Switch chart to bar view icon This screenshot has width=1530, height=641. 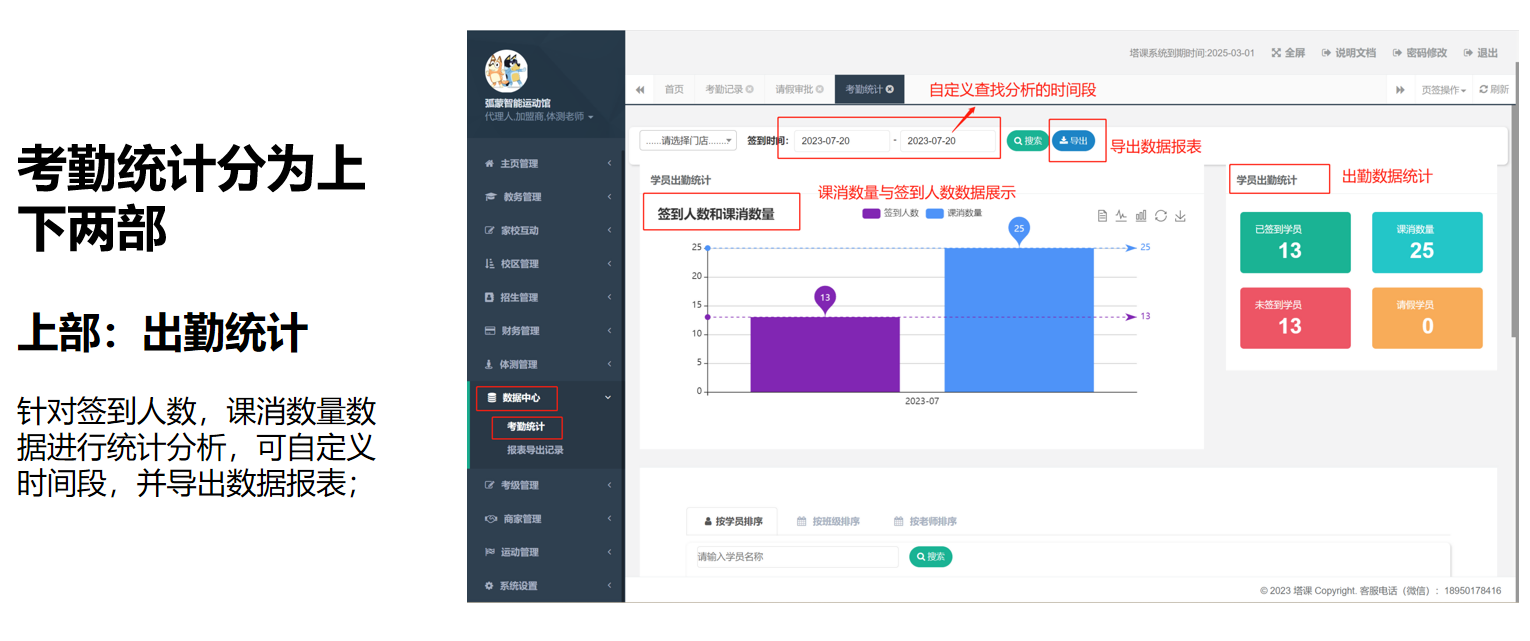click(x=1141, y=216)
